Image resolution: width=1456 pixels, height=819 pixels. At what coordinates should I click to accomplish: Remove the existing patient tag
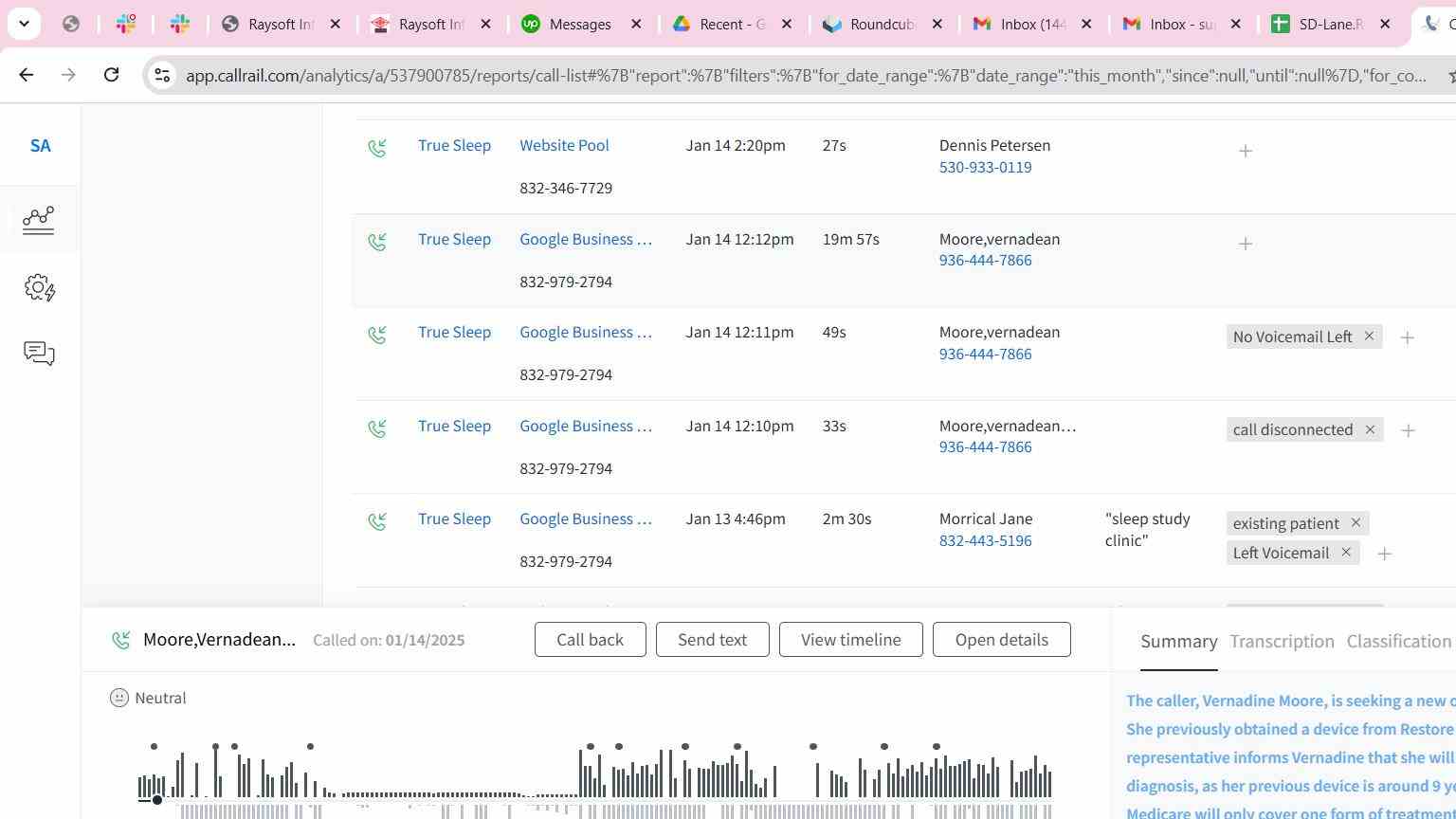click(1356, 522)
